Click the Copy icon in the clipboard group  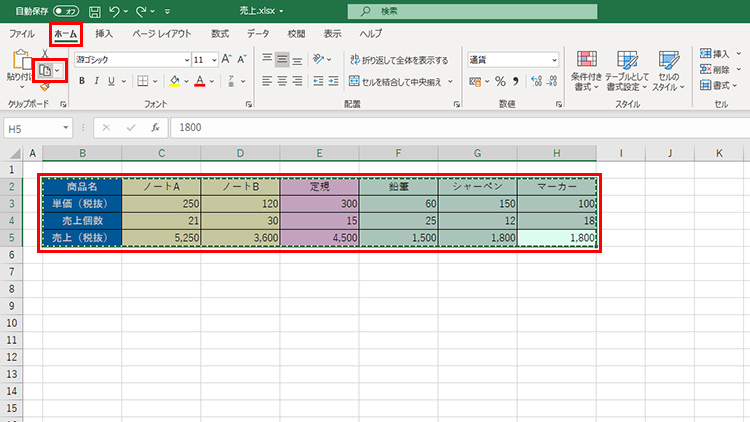pyautogui.click(x=45, y=71)
